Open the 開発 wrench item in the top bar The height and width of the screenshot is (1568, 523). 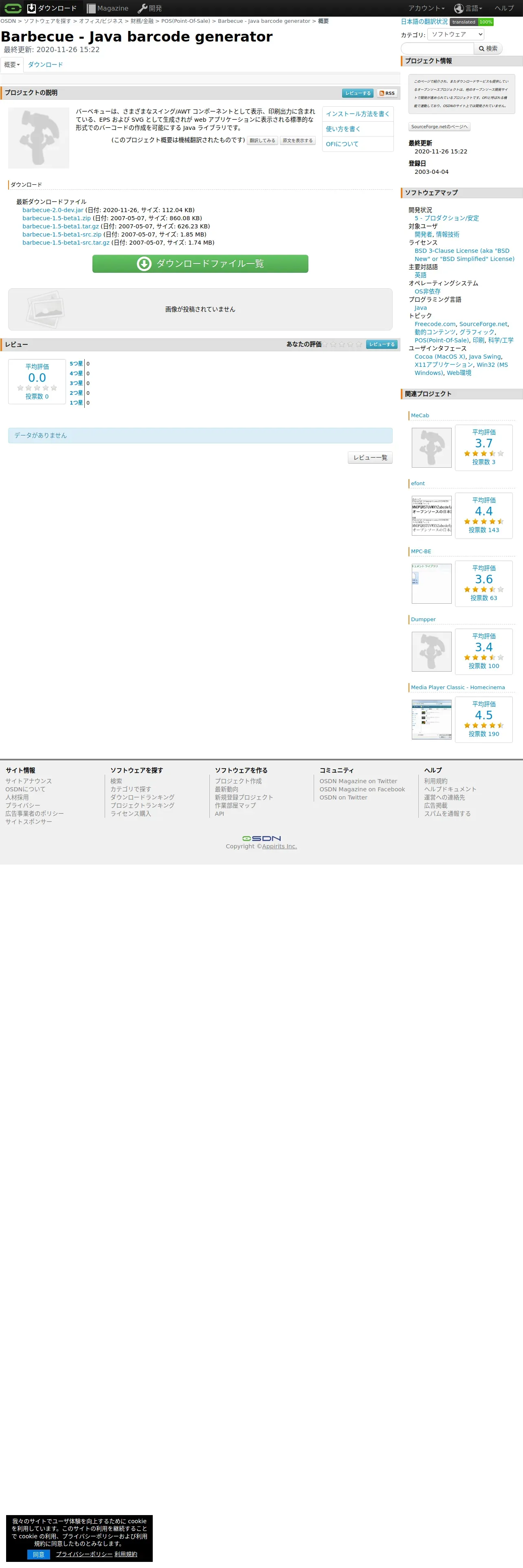click(150, 8)
